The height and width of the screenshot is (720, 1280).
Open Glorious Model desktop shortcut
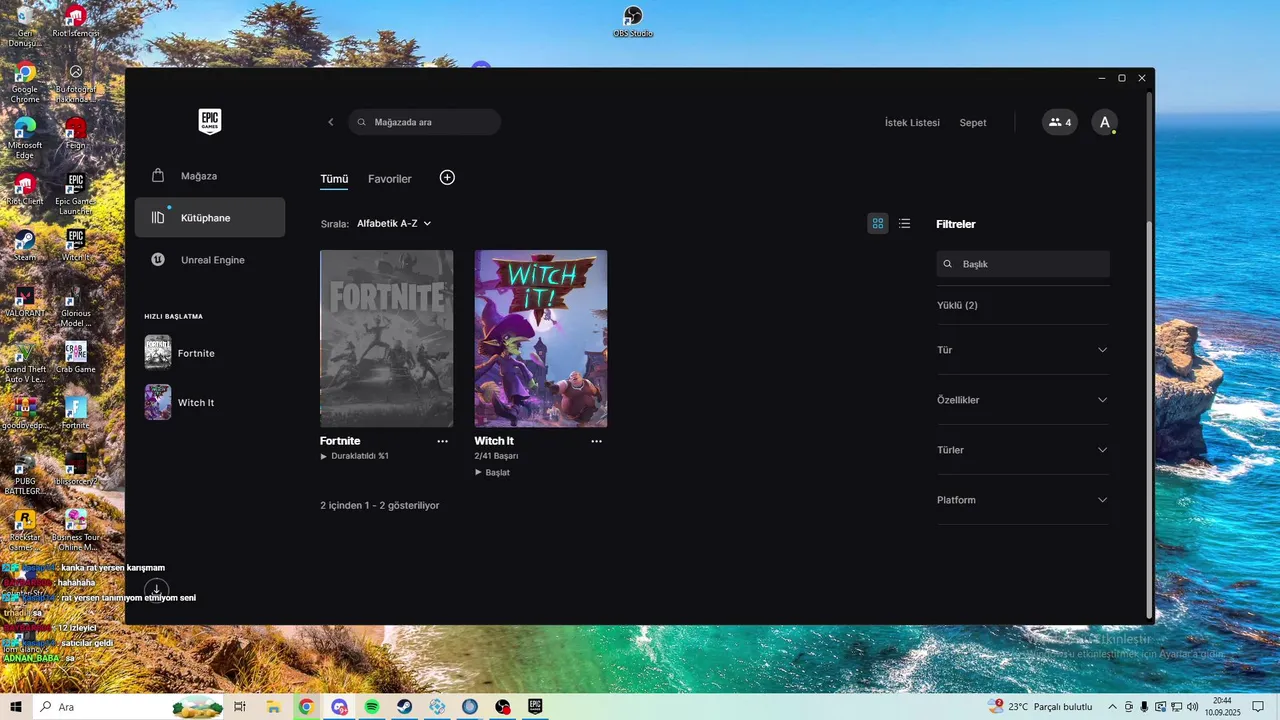click(x=76, y=307)
